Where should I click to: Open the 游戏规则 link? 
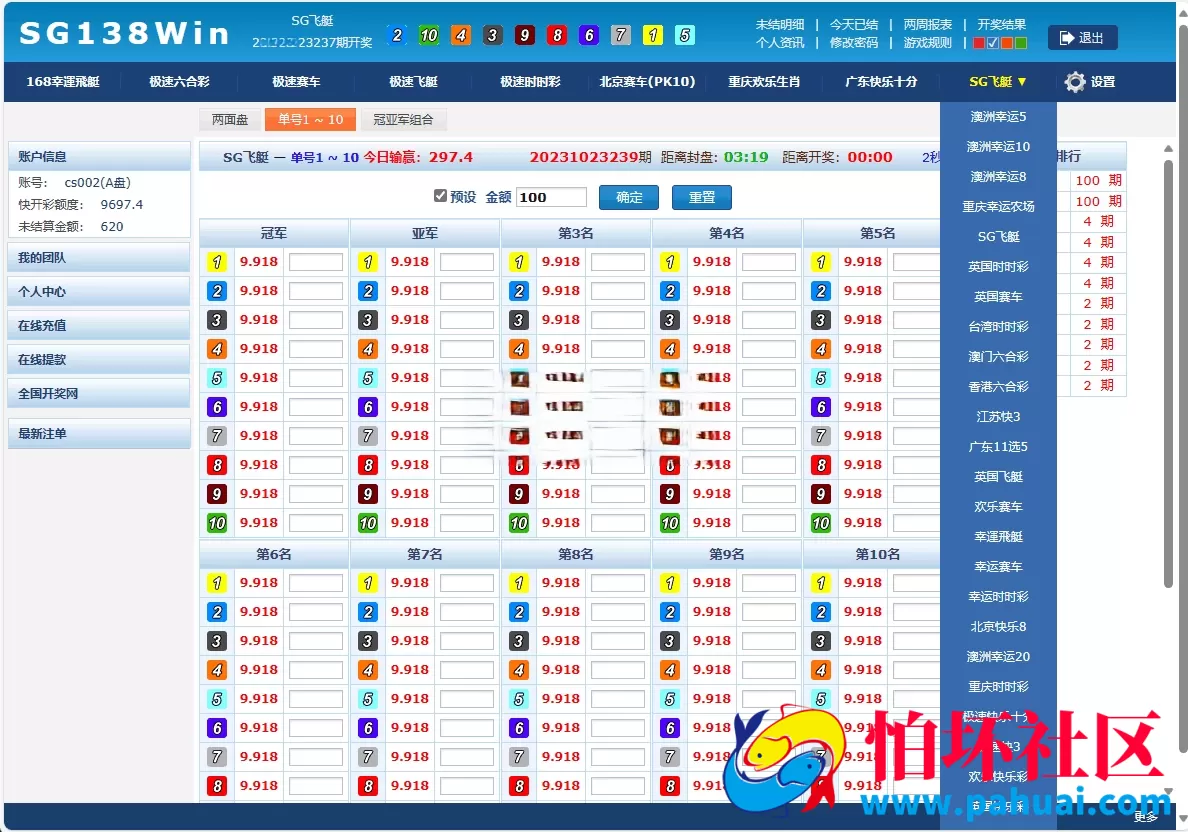pos(927,42)
